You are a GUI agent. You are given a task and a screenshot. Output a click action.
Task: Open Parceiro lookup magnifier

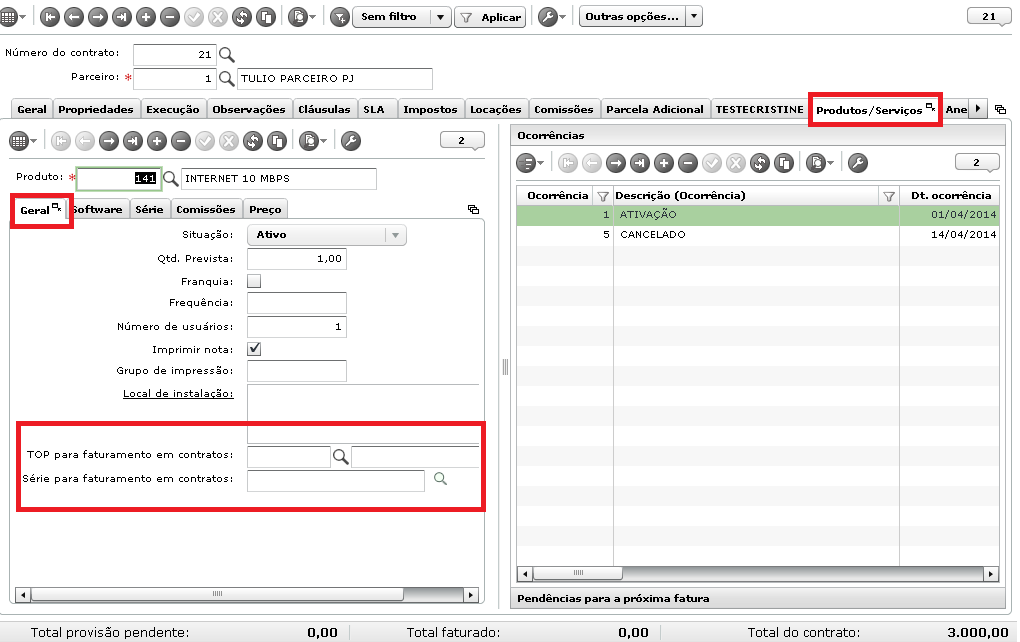226,79
